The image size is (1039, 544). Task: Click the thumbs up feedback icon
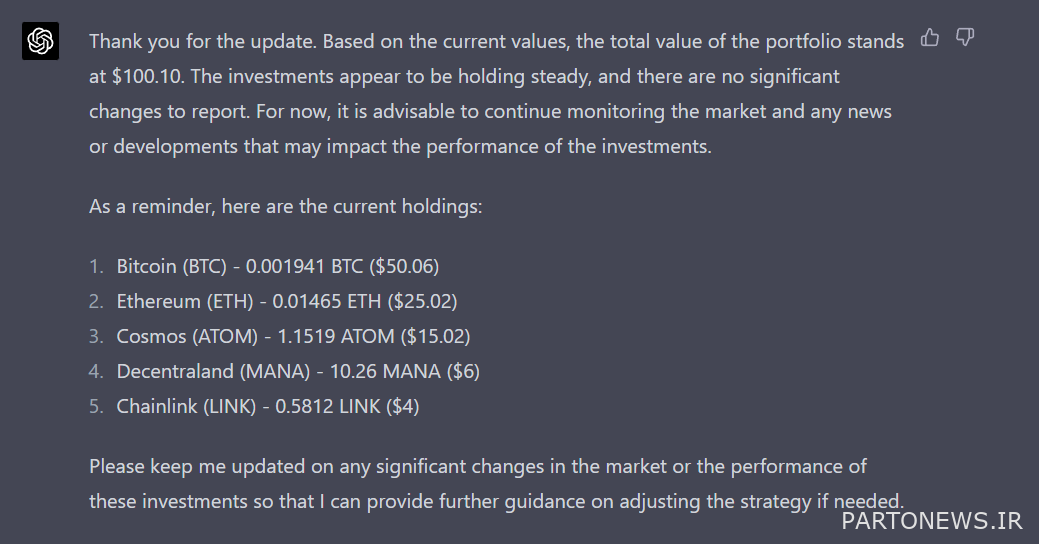[930, 38]
